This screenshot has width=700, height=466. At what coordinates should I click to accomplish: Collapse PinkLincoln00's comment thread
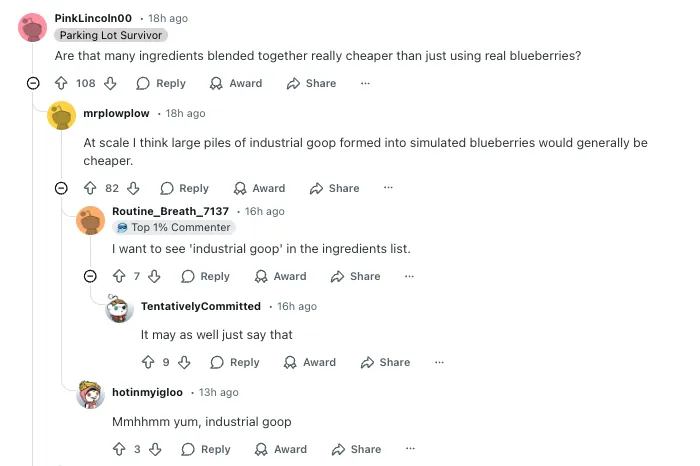pos(33,83)
